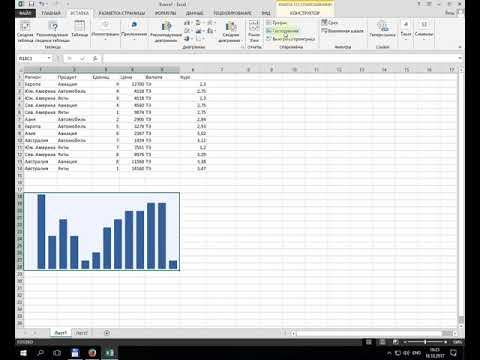Viewport: 480px width, 360px height.
Task: Open Firefox from the taskbar
Action: (92, 353)
